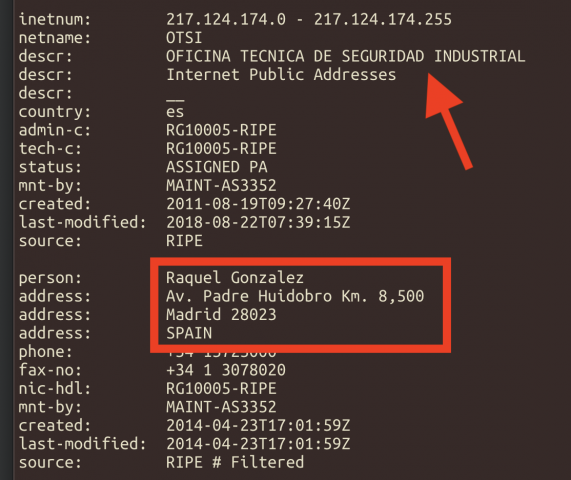Click fax number +34 1 3078020

(x=226, y=370)
